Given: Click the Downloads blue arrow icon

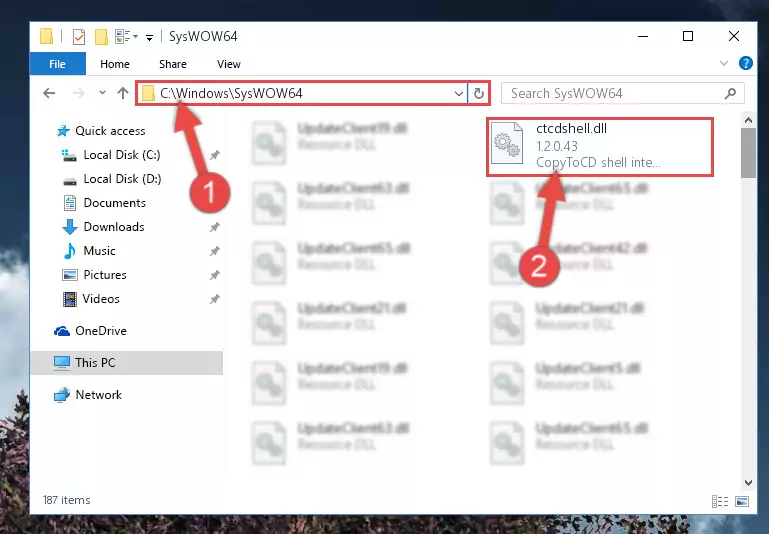Looking at the screenshot, I should [69, 227].
